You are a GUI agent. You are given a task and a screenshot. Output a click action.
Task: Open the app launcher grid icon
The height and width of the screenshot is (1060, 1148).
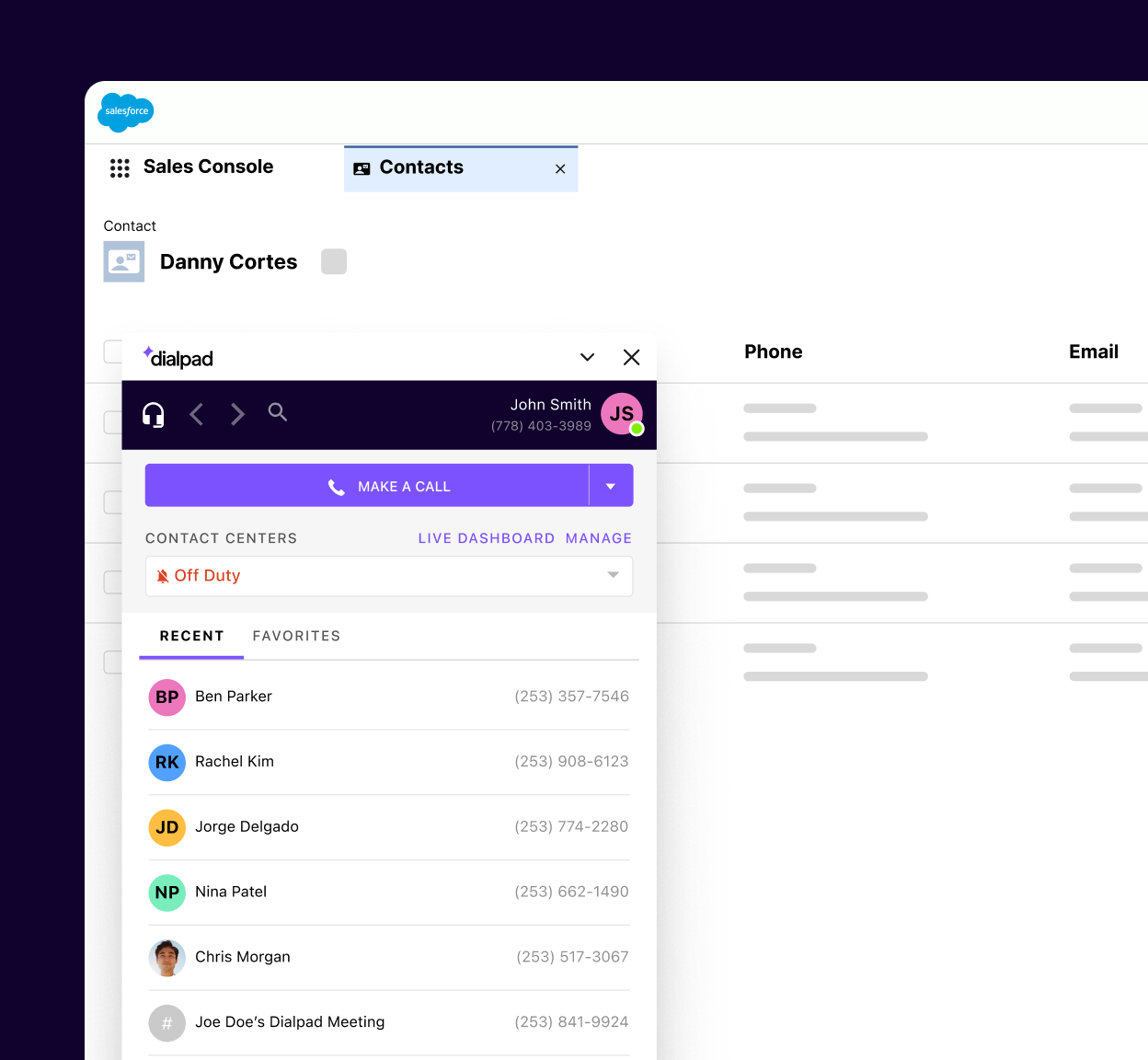(x=120, y=167)
